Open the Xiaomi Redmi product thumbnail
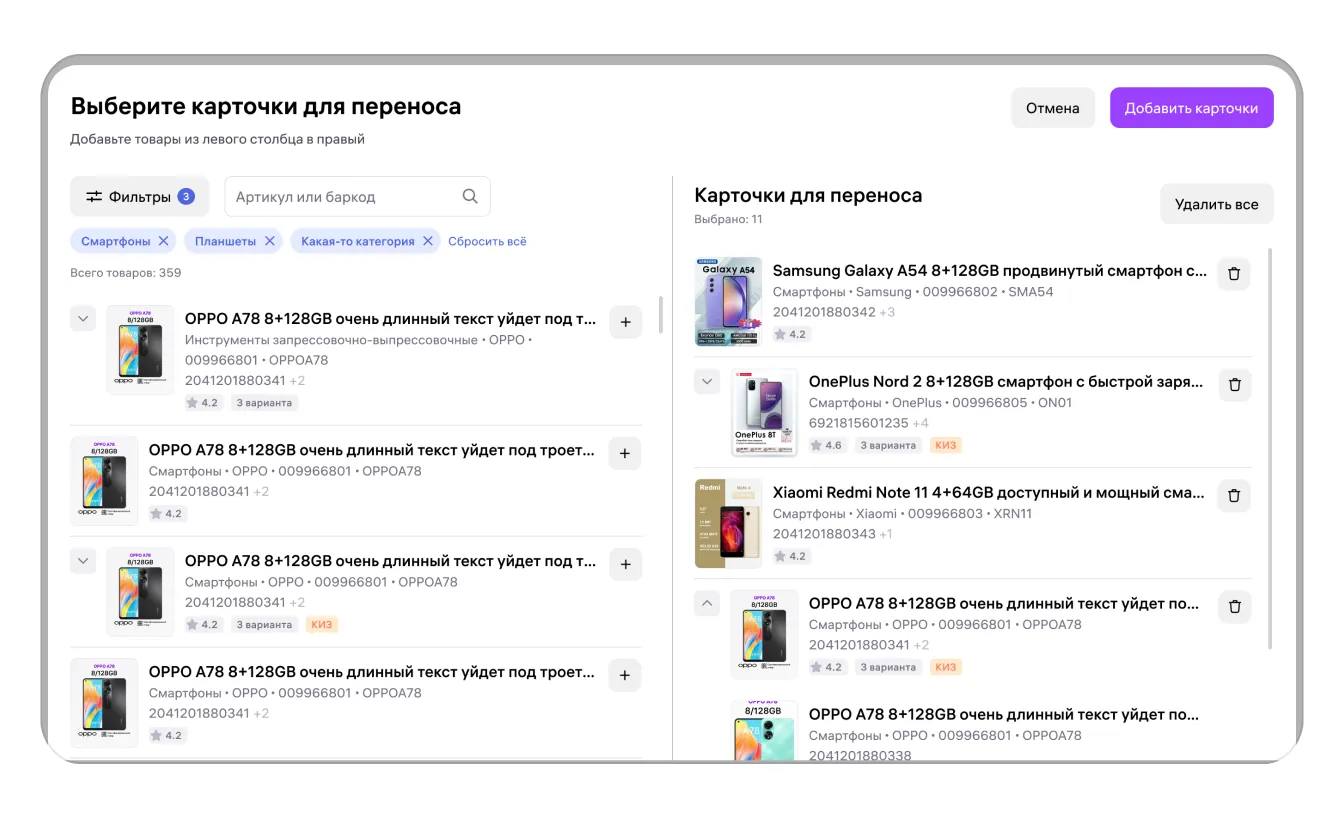 [729, 524]
